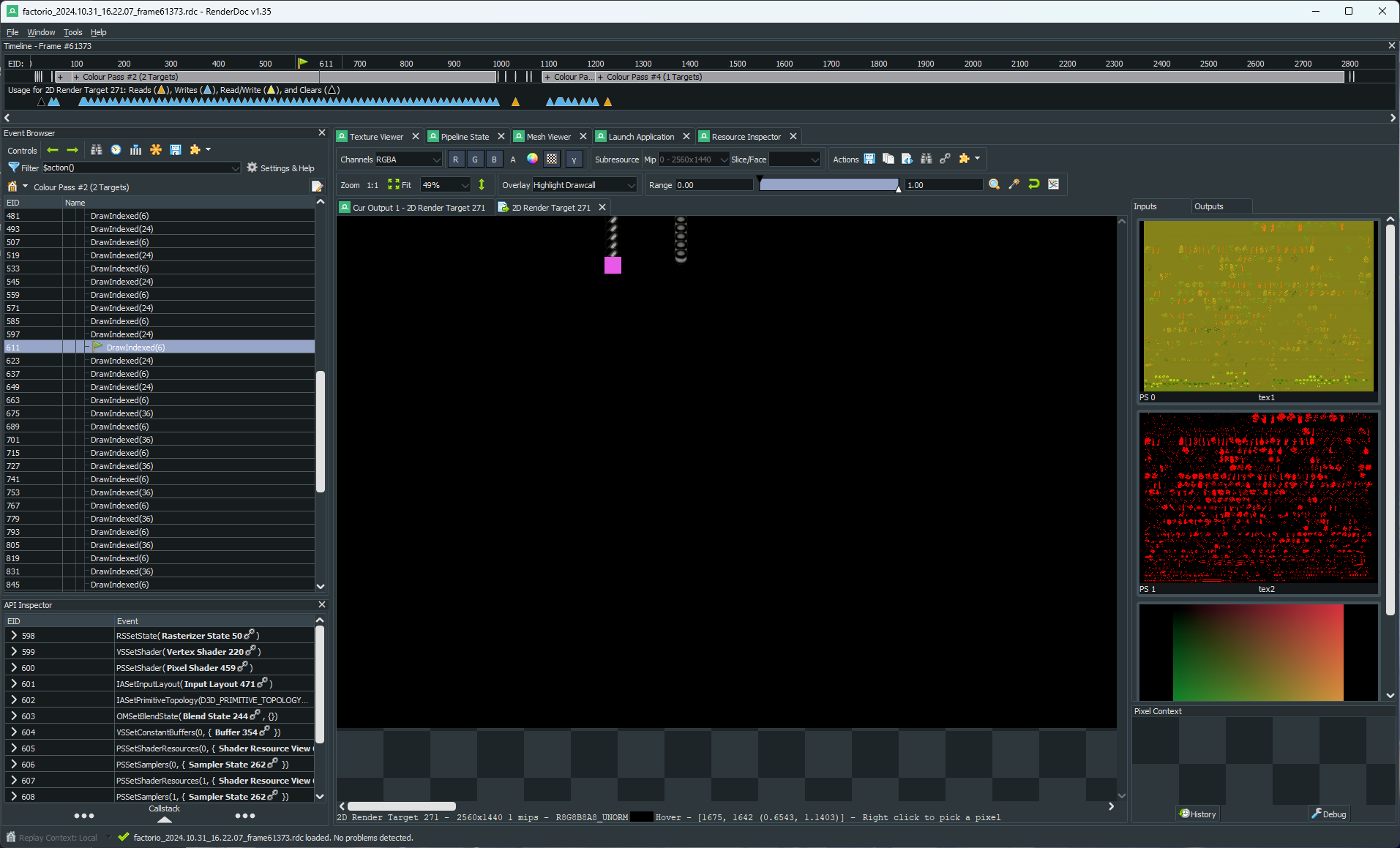This screenshot has width=1400, height=848.
Task: Go to previous drawcall with left arrow
Action: pyautogui.click(x=53, y=150)
